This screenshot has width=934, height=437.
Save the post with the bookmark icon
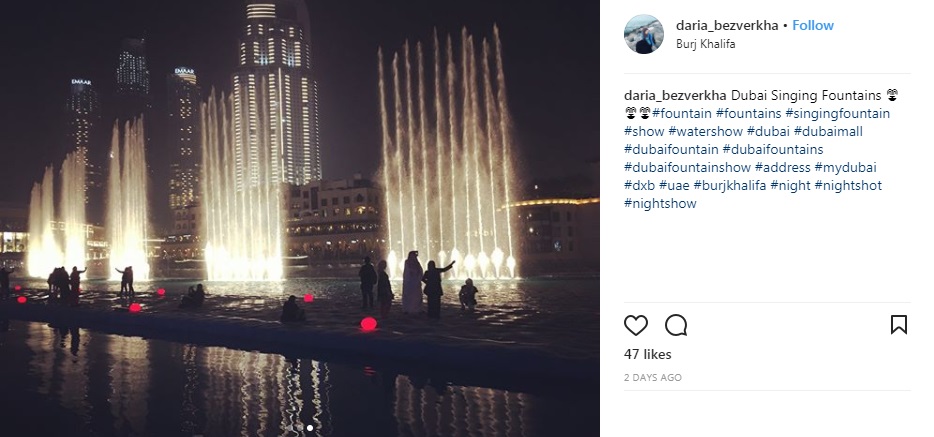point(898,324)
